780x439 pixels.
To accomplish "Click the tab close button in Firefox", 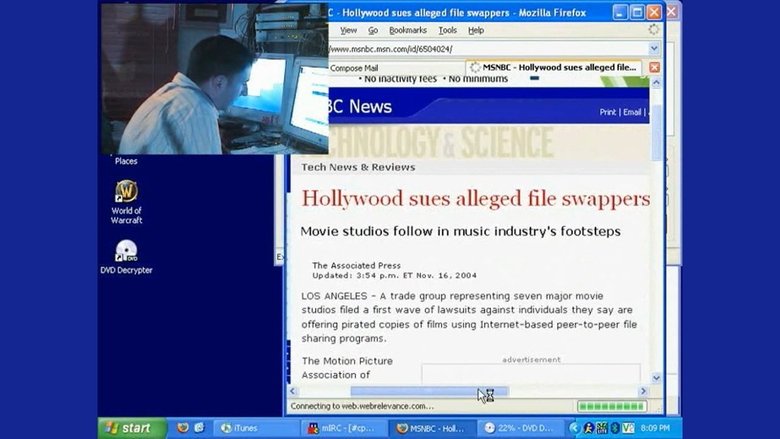I will pyautogui.click(x=654, y=67).
